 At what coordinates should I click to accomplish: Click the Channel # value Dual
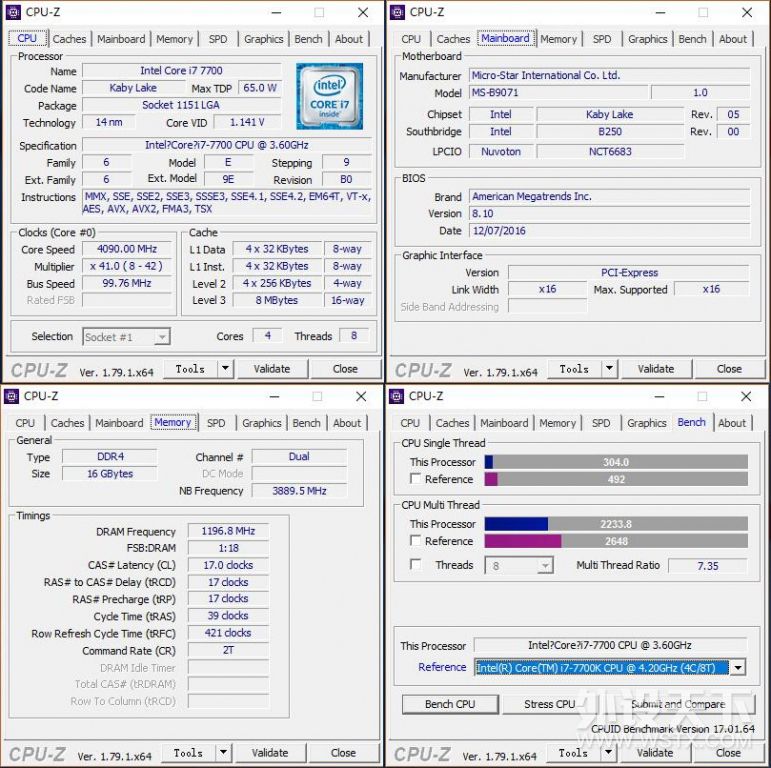299,456
